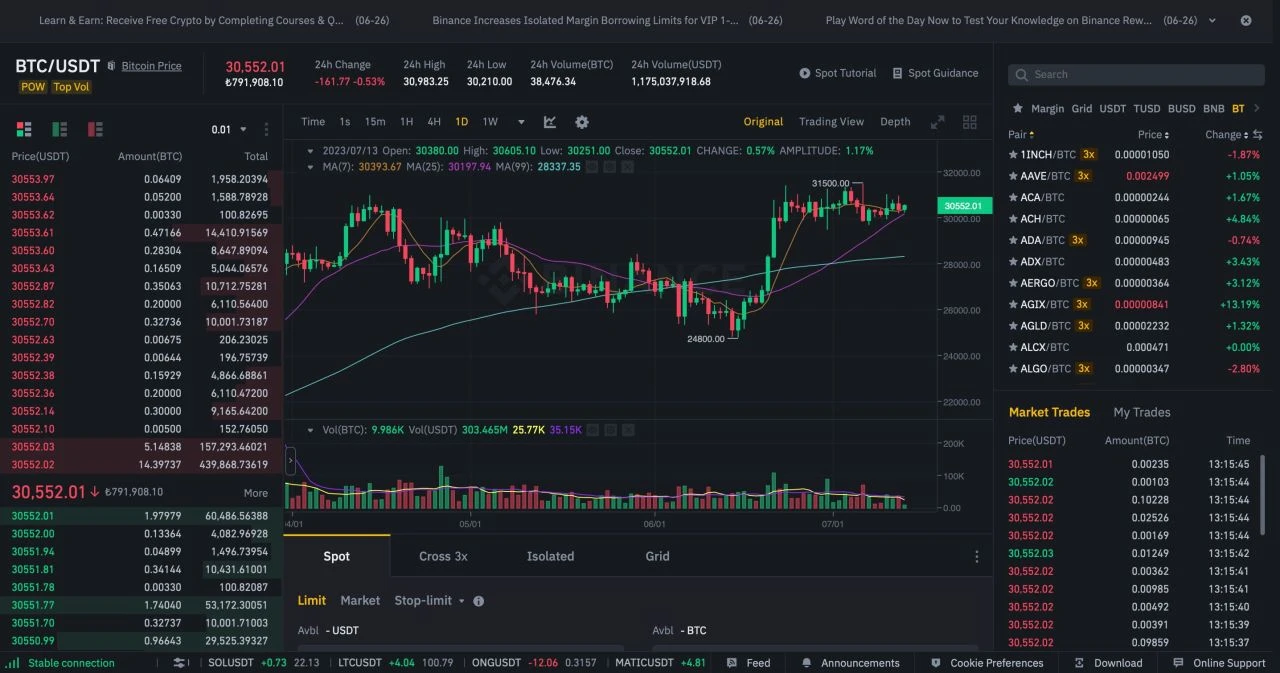Expand chart to fullscreen
1280x673 pixels.
937,122
